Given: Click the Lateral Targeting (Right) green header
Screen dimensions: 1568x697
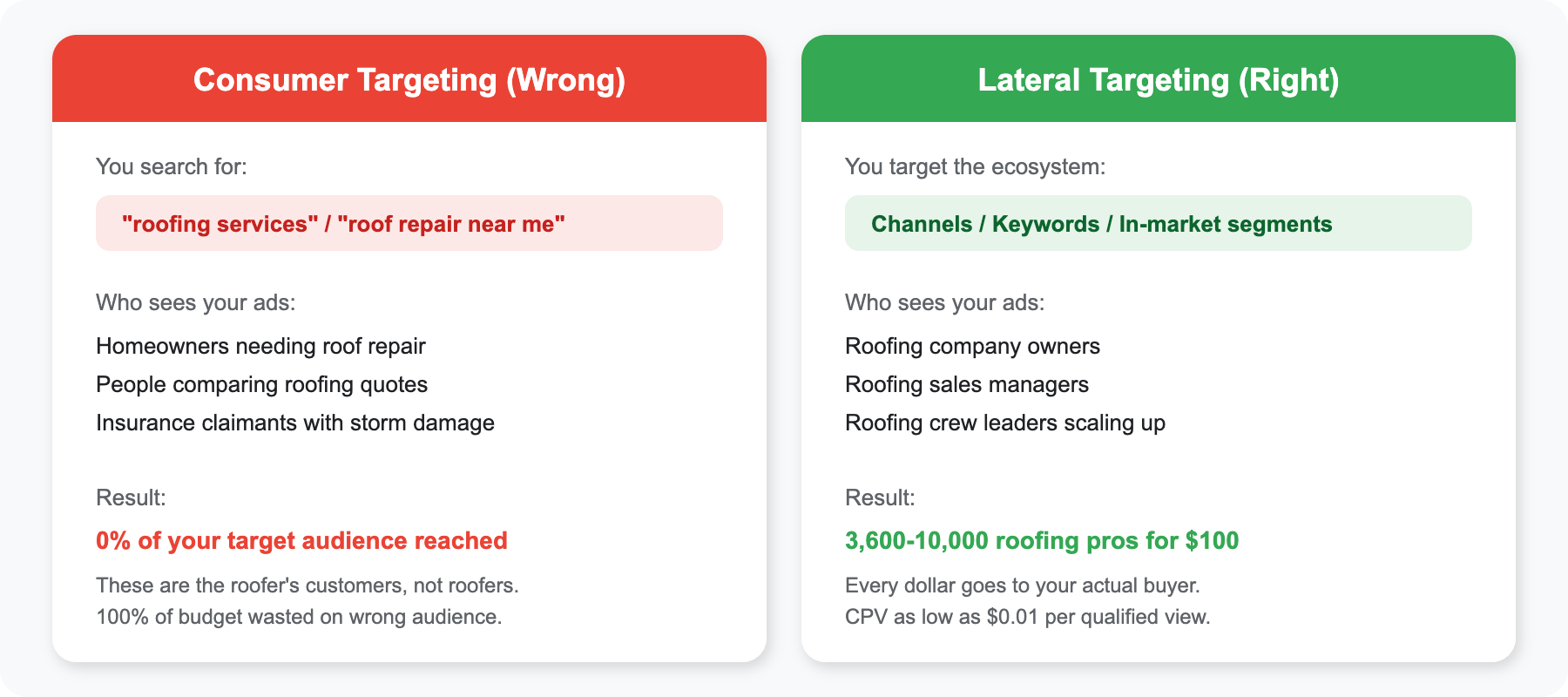Looking at the screenshot, I should pos(1159,79).
